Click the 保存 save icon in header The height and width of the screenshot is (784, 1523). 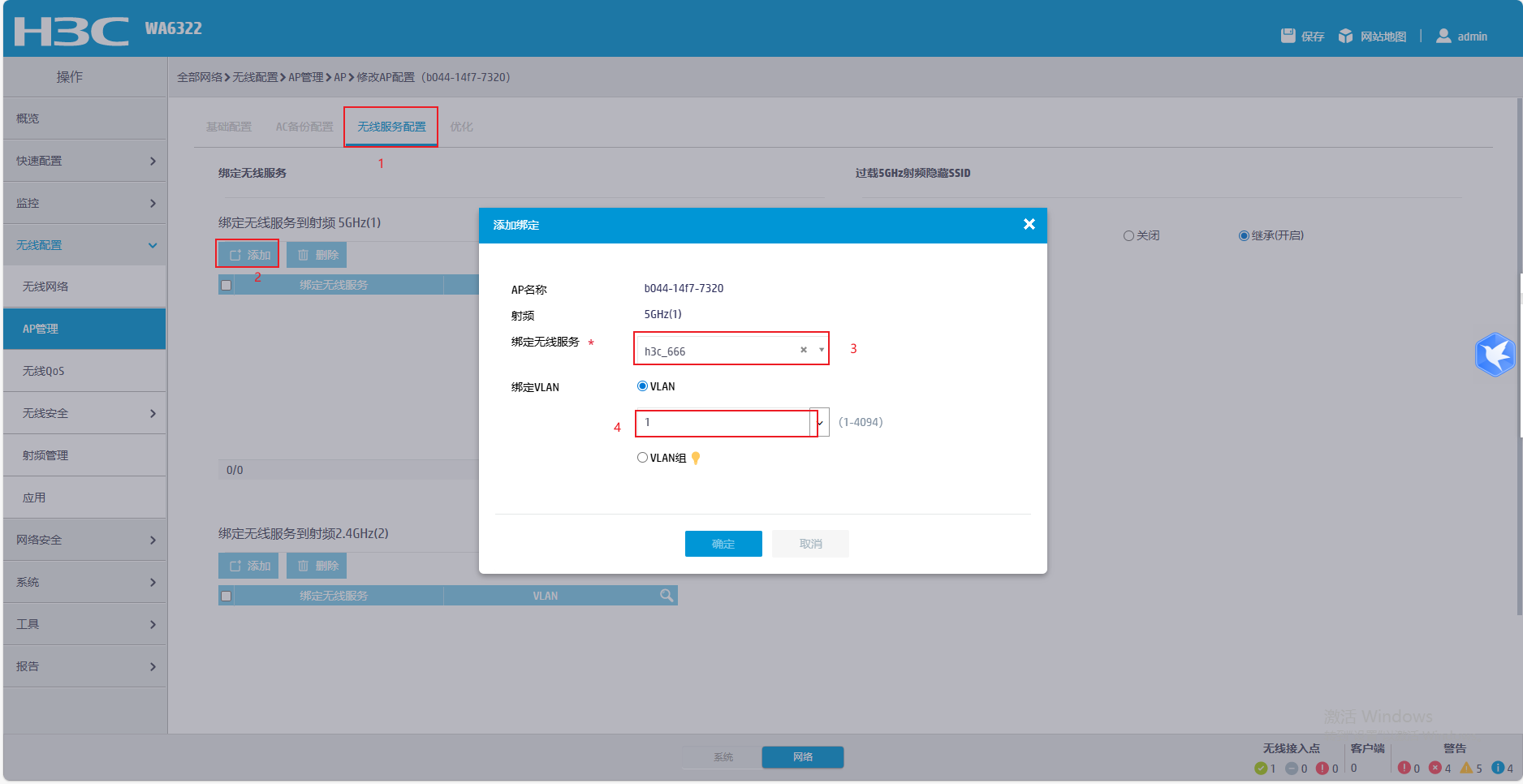point(1289,36)
